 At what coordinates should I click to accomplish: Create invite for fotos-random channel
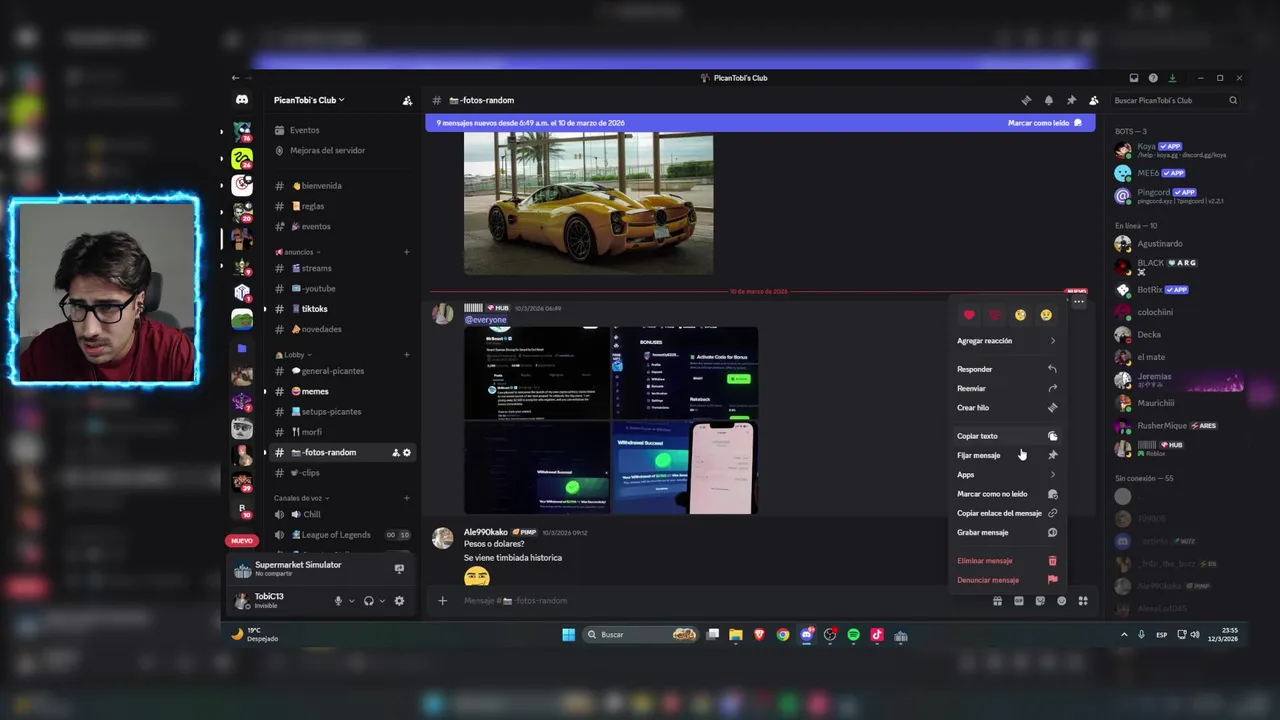tap(396, 453)
